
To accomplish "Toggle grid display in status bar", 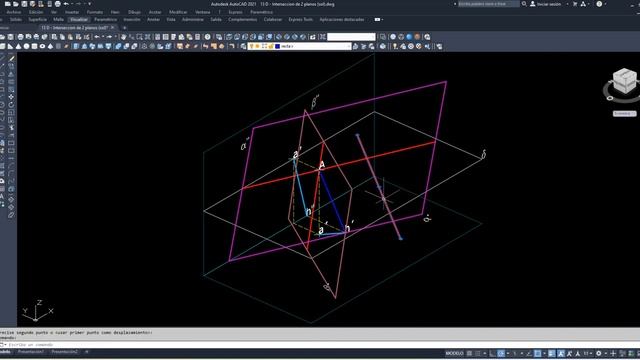I will click(x=469, y=353).
